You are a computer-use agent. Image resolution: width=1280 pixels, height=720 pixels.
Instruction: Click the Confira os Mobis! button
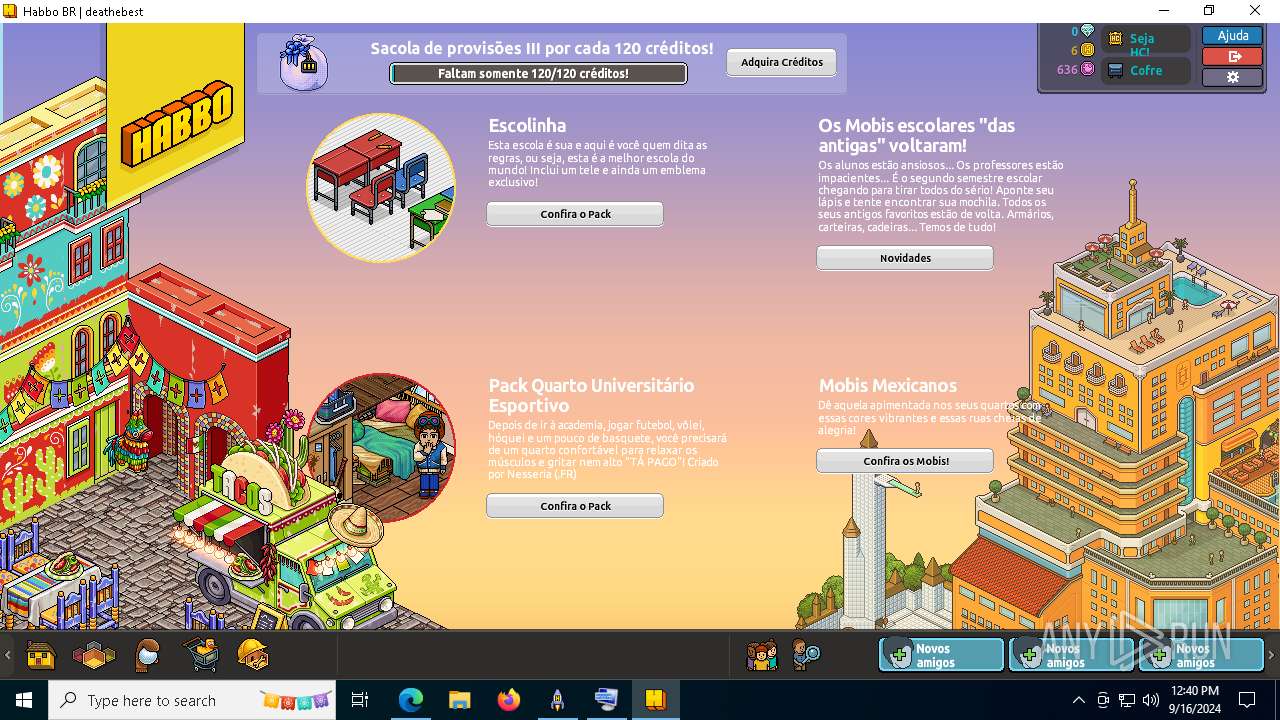pyautogui.click(x=905, y=461)
